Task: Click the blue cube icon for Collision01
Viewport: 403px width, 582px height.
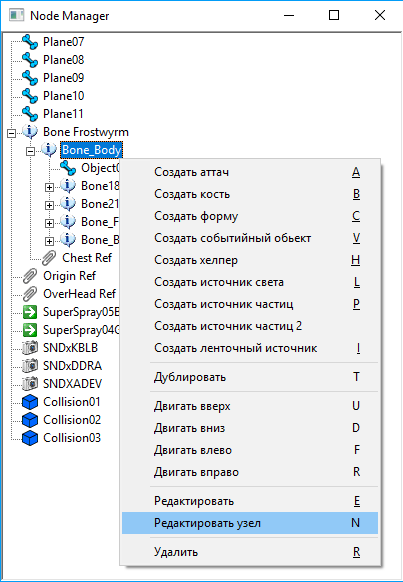Action: click(30, 402)
